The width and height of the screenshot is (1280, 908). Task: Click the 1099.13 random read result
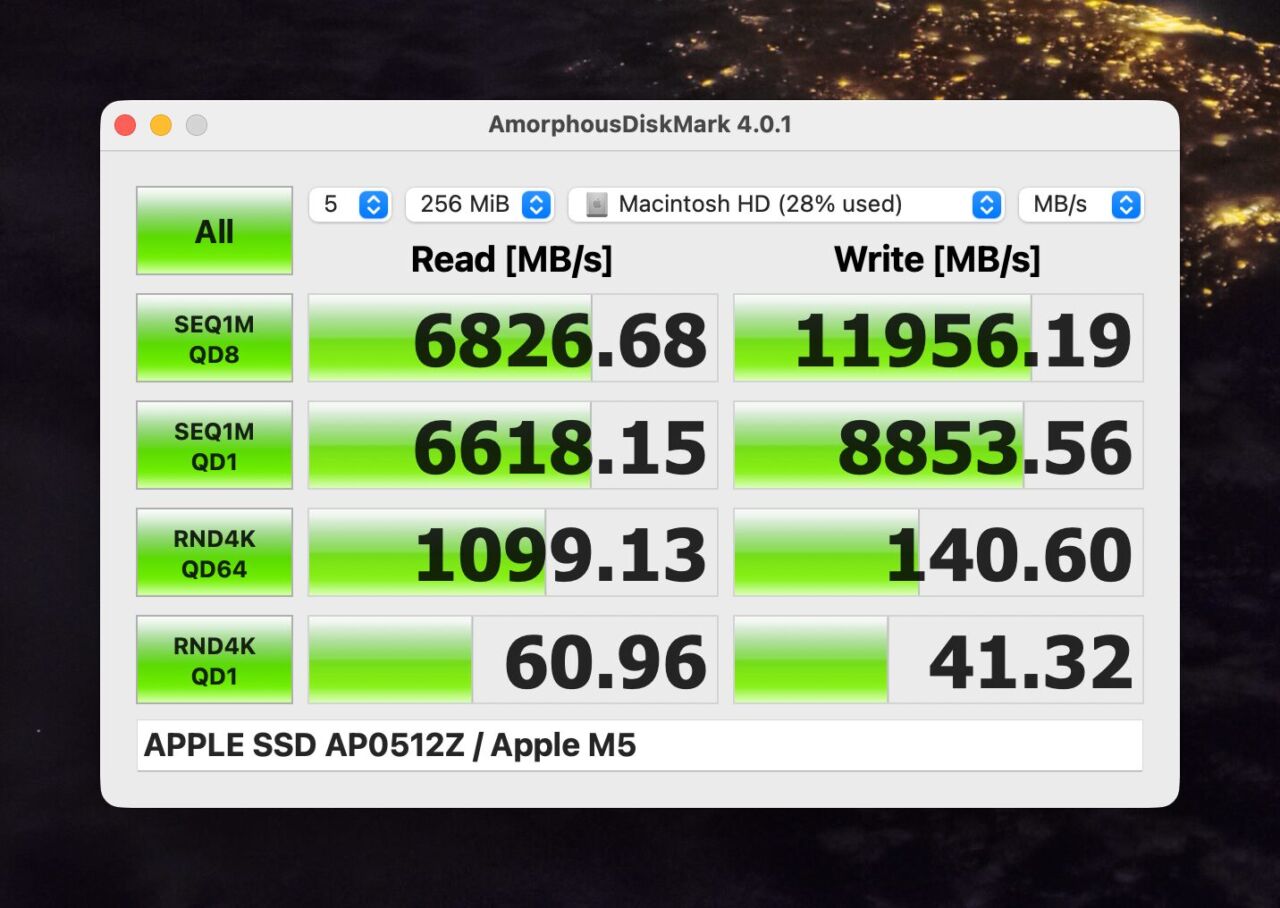513,552
